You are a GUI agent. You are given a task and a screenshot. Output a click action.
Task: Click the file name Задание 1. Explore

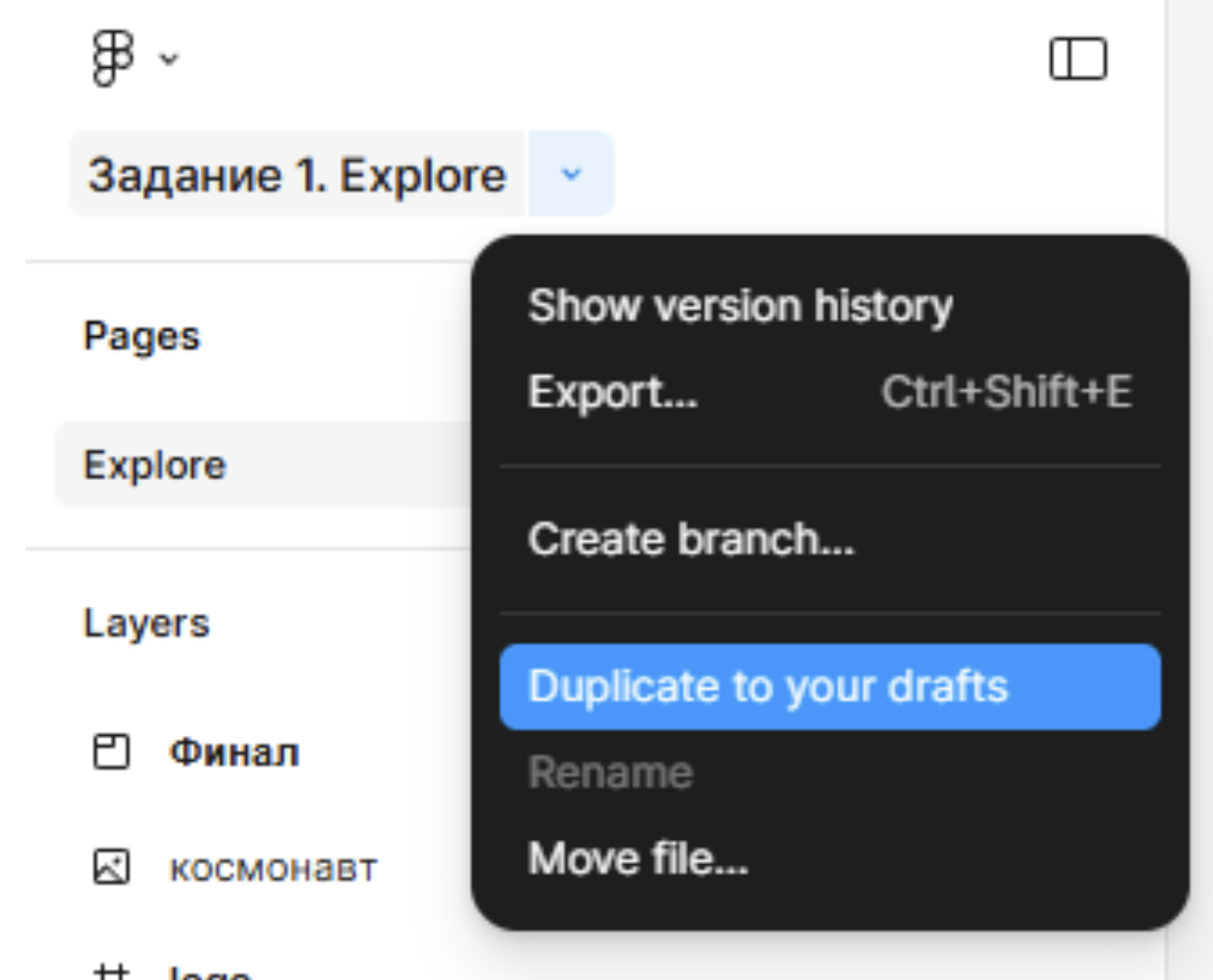pos(297,175)
